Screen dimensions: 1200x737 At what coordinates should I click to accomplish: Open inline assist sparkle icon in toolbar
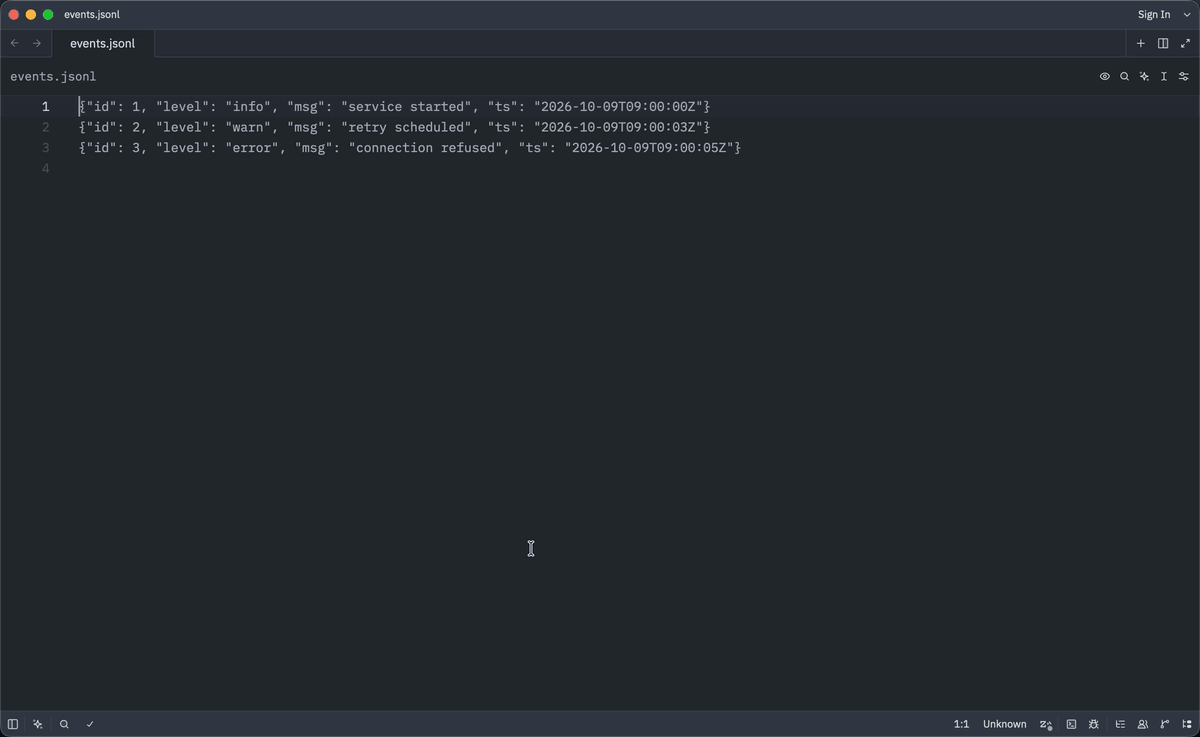pos(1145,76)
